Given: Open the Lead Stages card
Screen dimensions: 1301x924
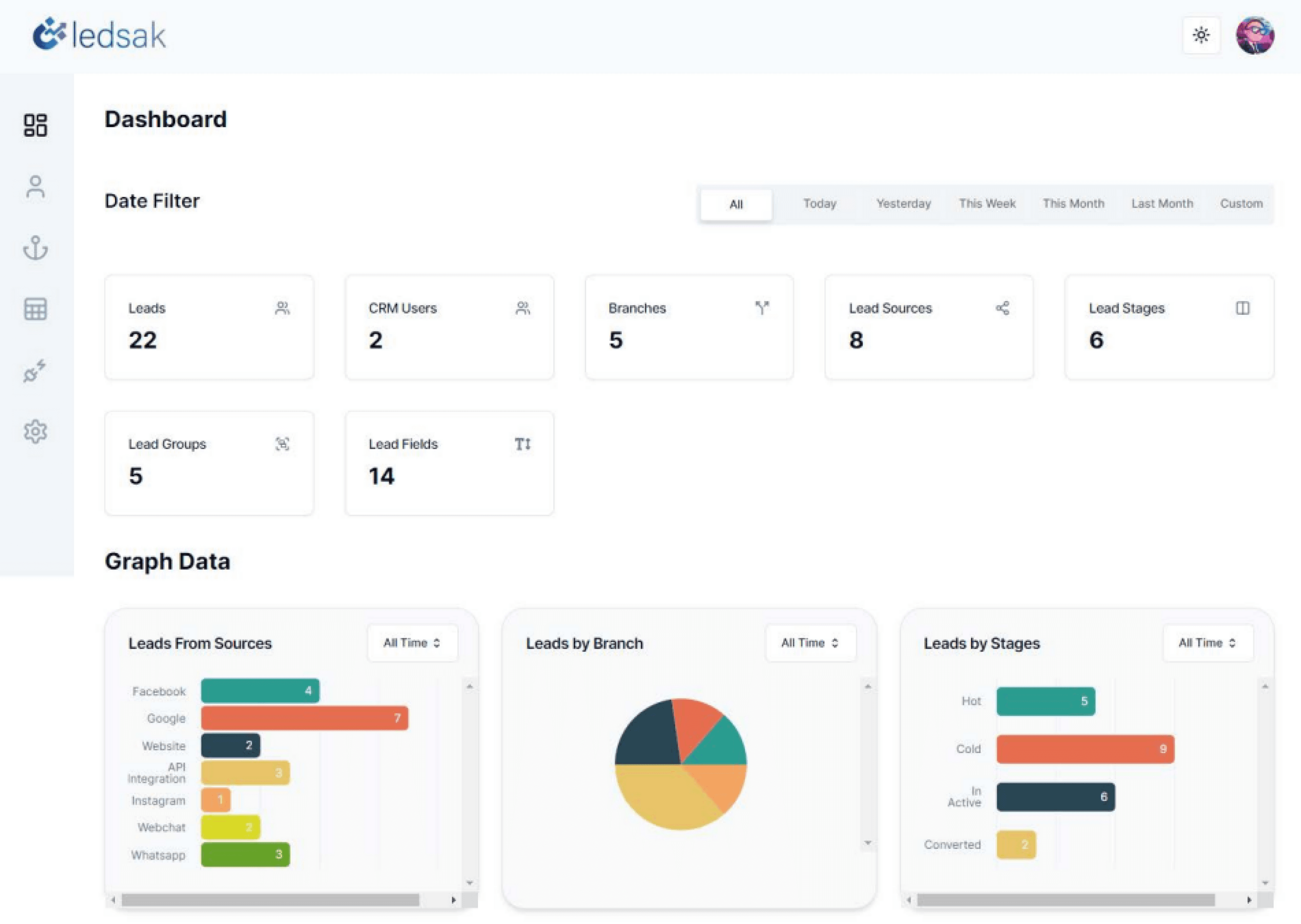Looking at the screenshot, I should tap(1170, 327).
